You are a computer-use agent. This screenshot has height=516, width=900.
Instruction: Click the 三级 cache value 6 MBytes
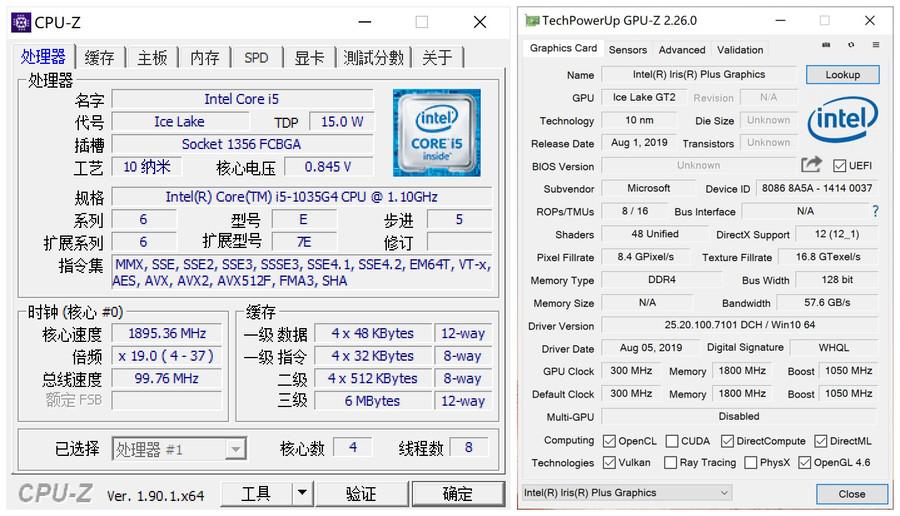click(x=372, y=401)
